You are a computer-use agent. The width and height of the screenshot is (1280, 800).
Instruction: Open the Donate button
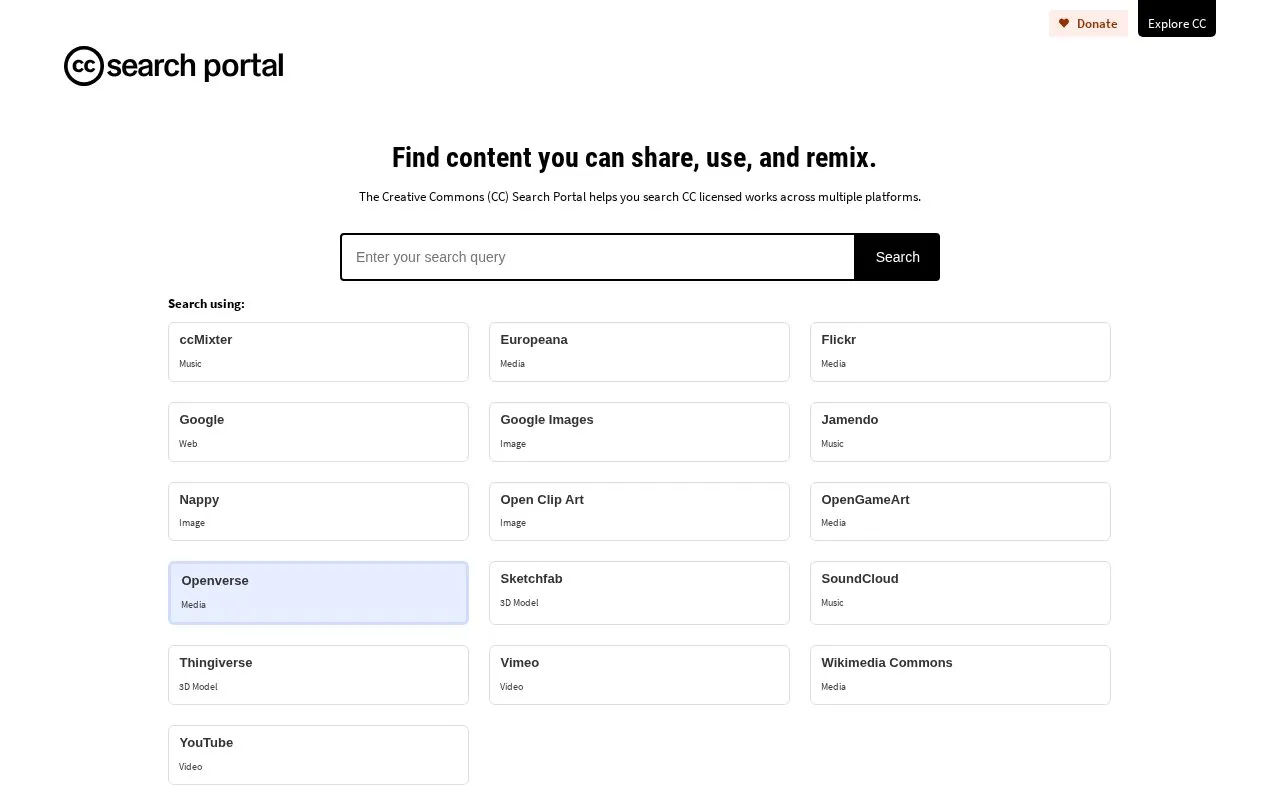pyautogui.click(x=1088, y=23)
